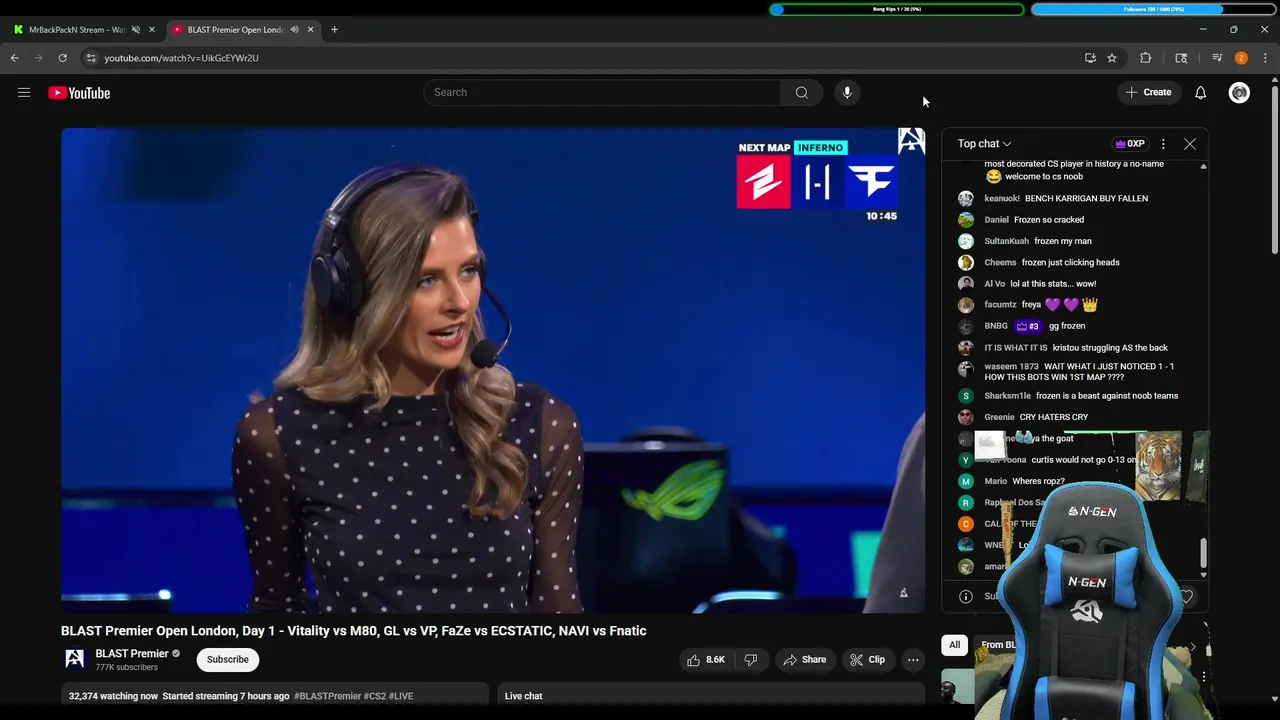Click the #LIVE hashtag
This screenshot has height=720, width=1280.
[401, 696]
